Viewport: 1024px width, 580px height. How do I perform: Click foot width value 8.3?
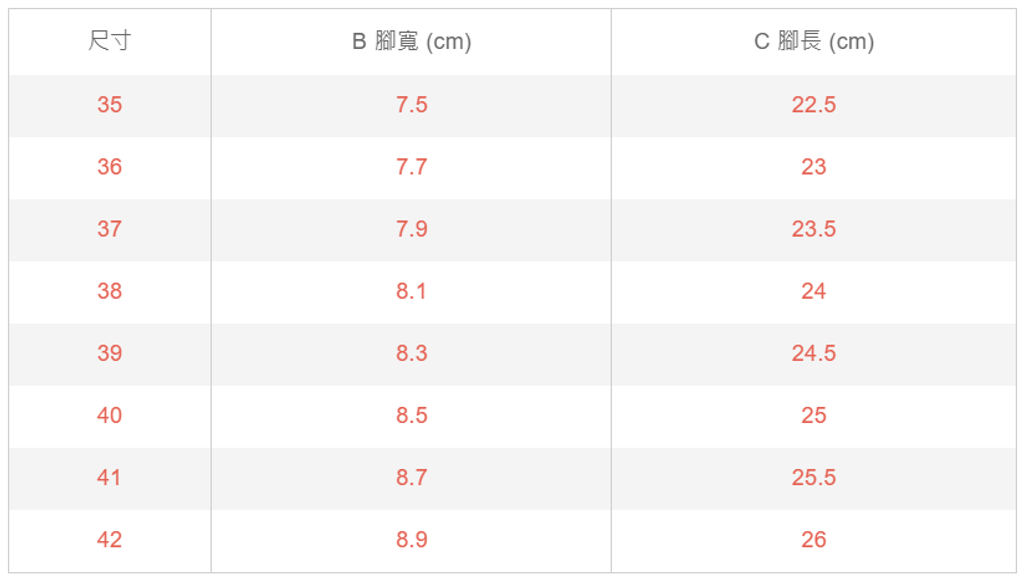click(x=411, y=353)
